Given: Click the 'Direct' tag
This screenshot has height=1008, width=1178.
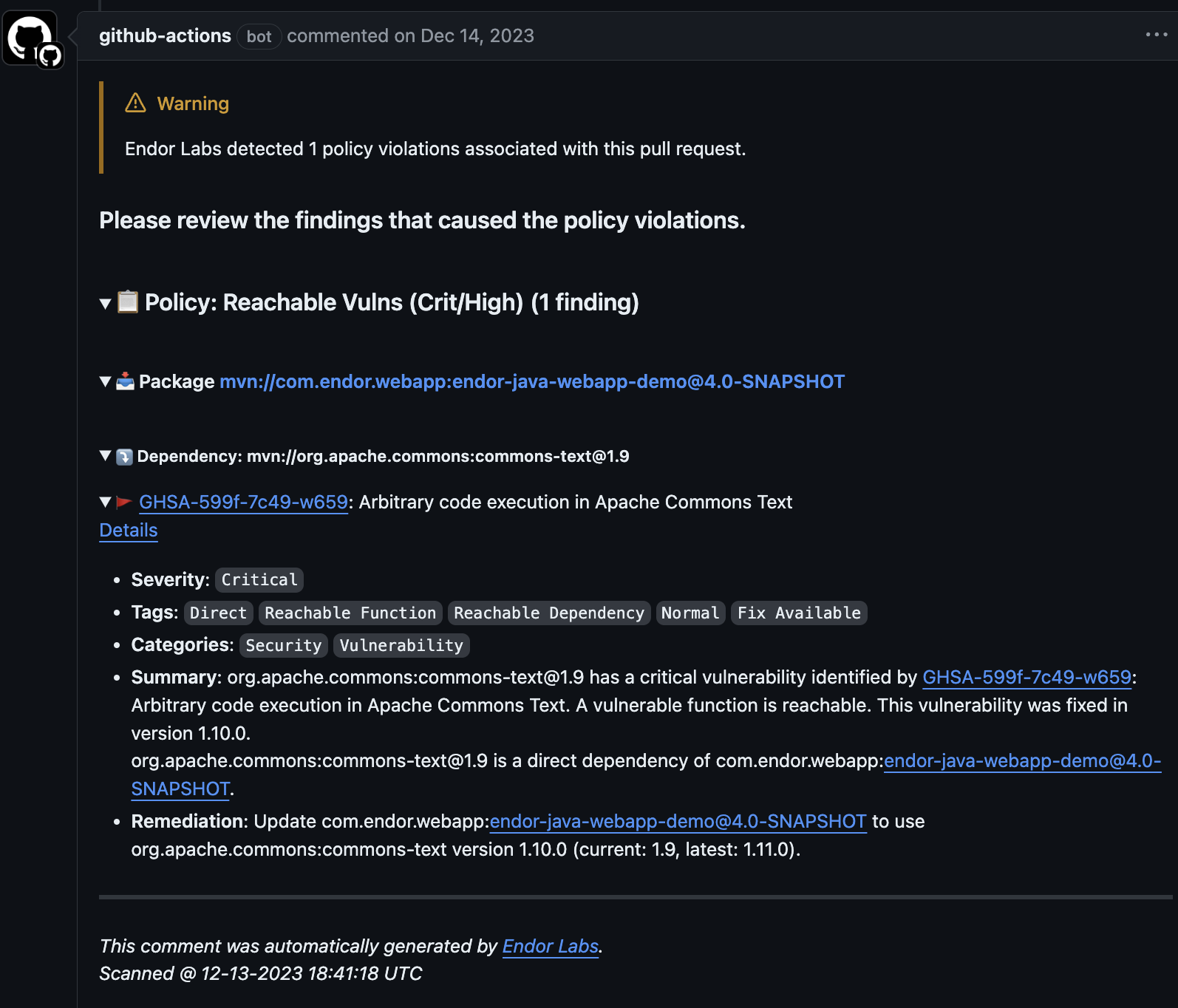Looking at the screenshot, I should [x=218, y=613].
